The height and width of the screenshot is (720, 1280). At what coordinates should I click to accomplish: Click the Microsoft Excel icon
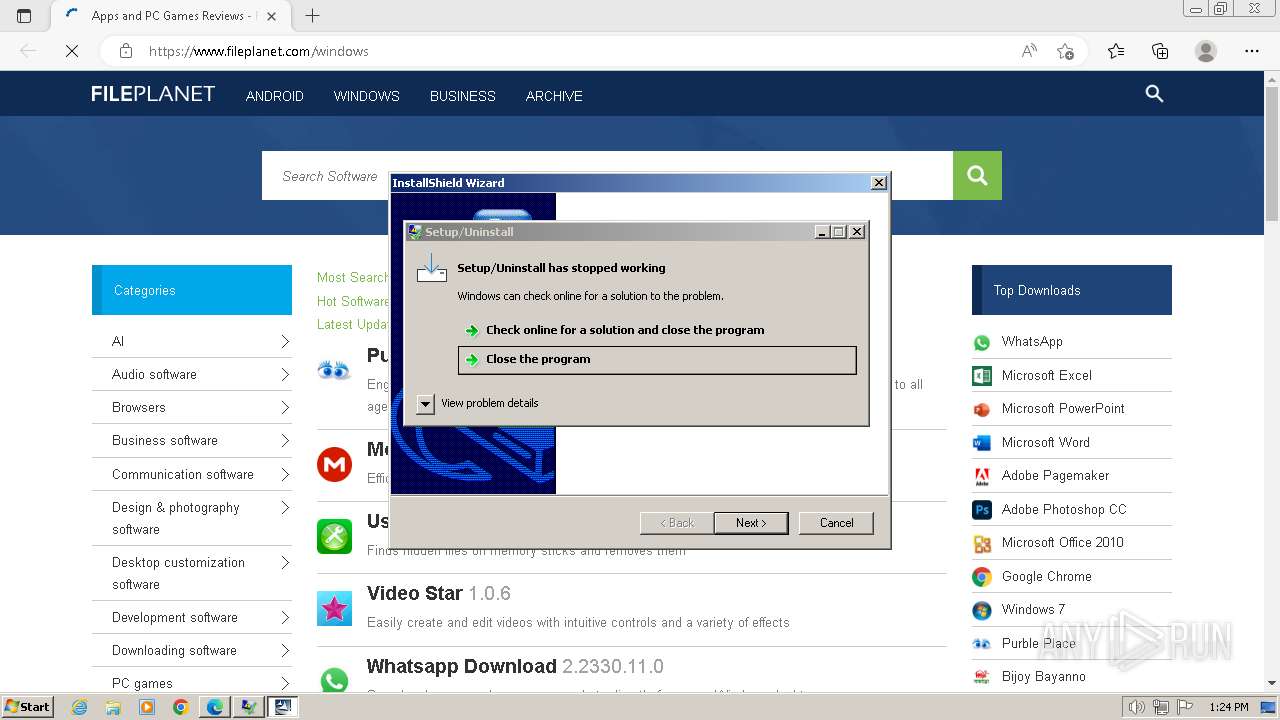pos(982,376)
